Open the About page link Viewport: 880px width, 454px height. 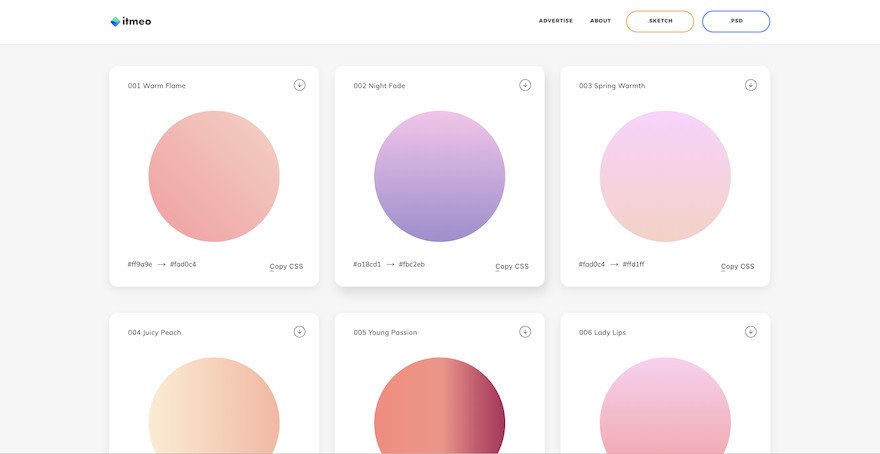pyautogui.click(x=600, y=21)
